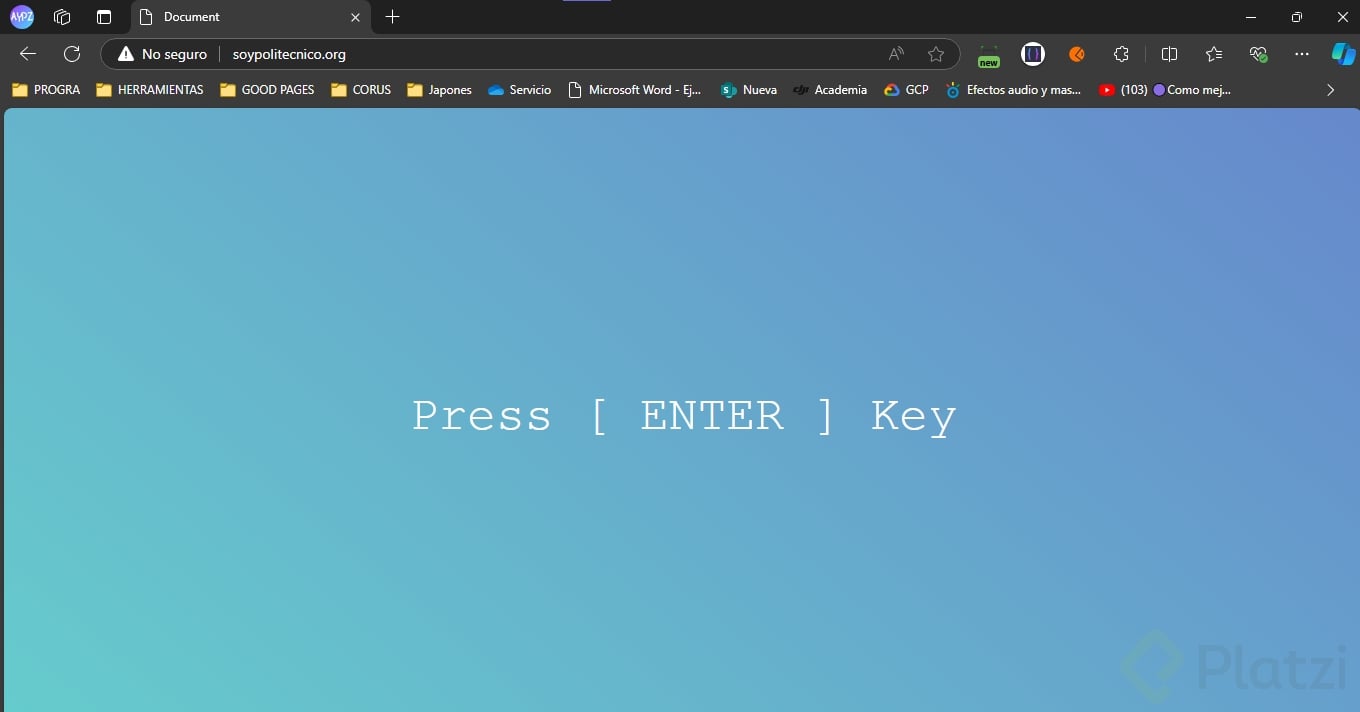Open the PROGRA bookmarks folder
1360x712 pixels.
(46, 90)
